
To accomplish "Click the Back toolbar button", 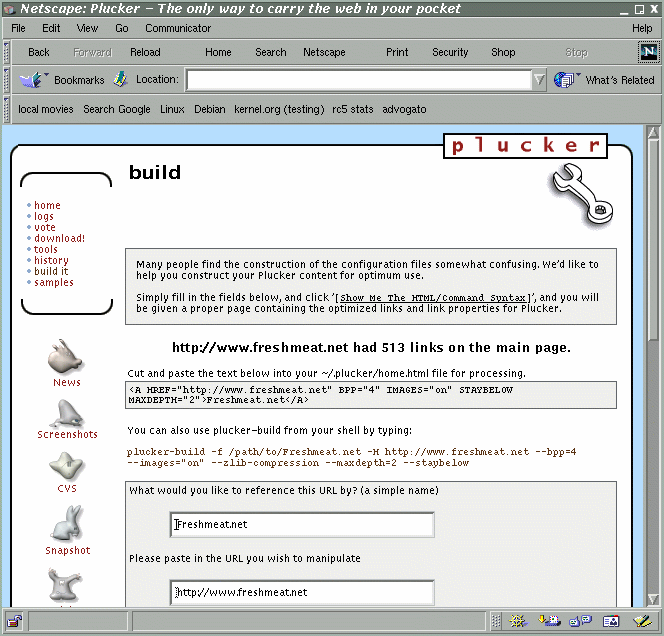I will pos(39,52).
